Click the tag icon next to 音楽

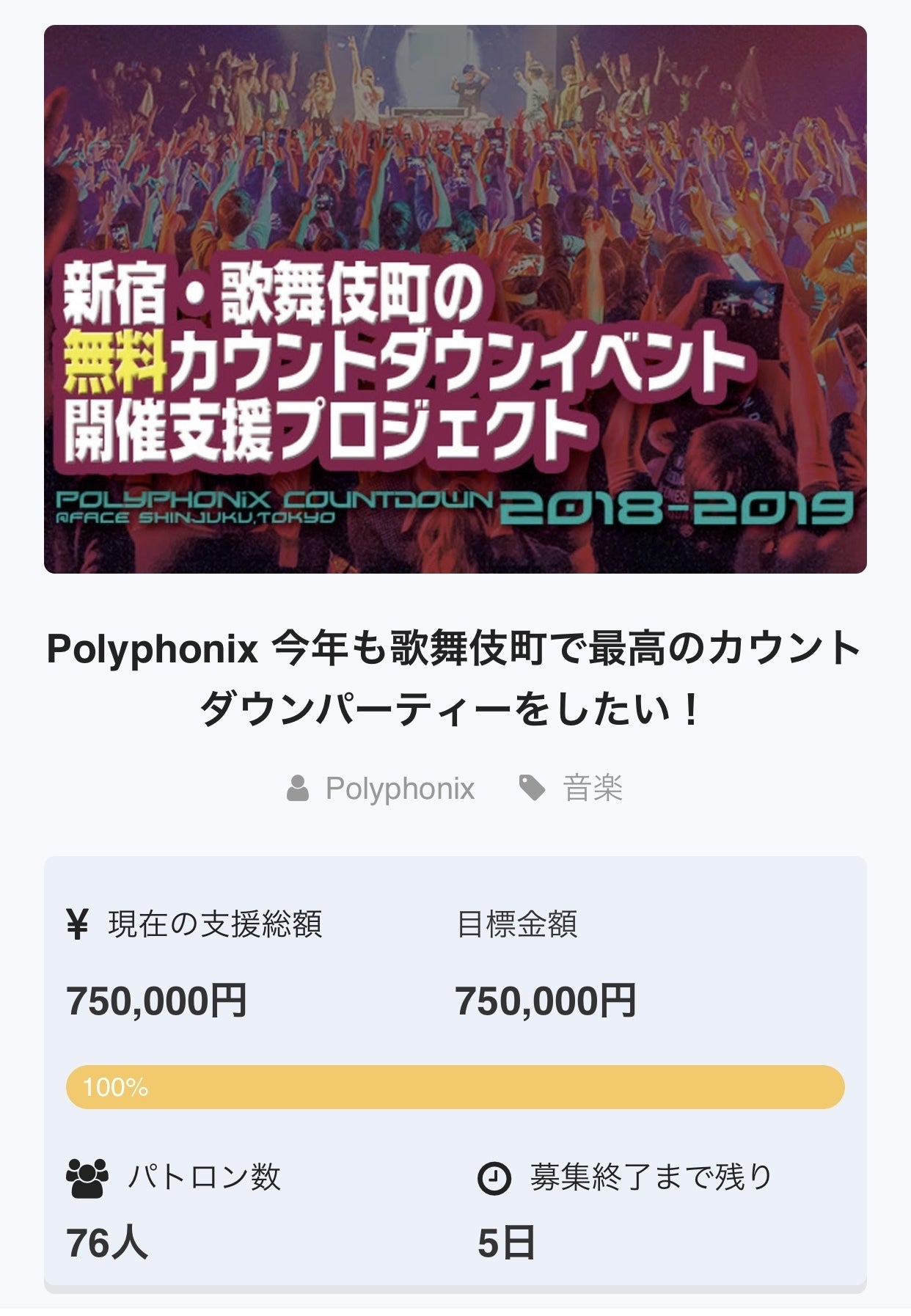(532, 789)
